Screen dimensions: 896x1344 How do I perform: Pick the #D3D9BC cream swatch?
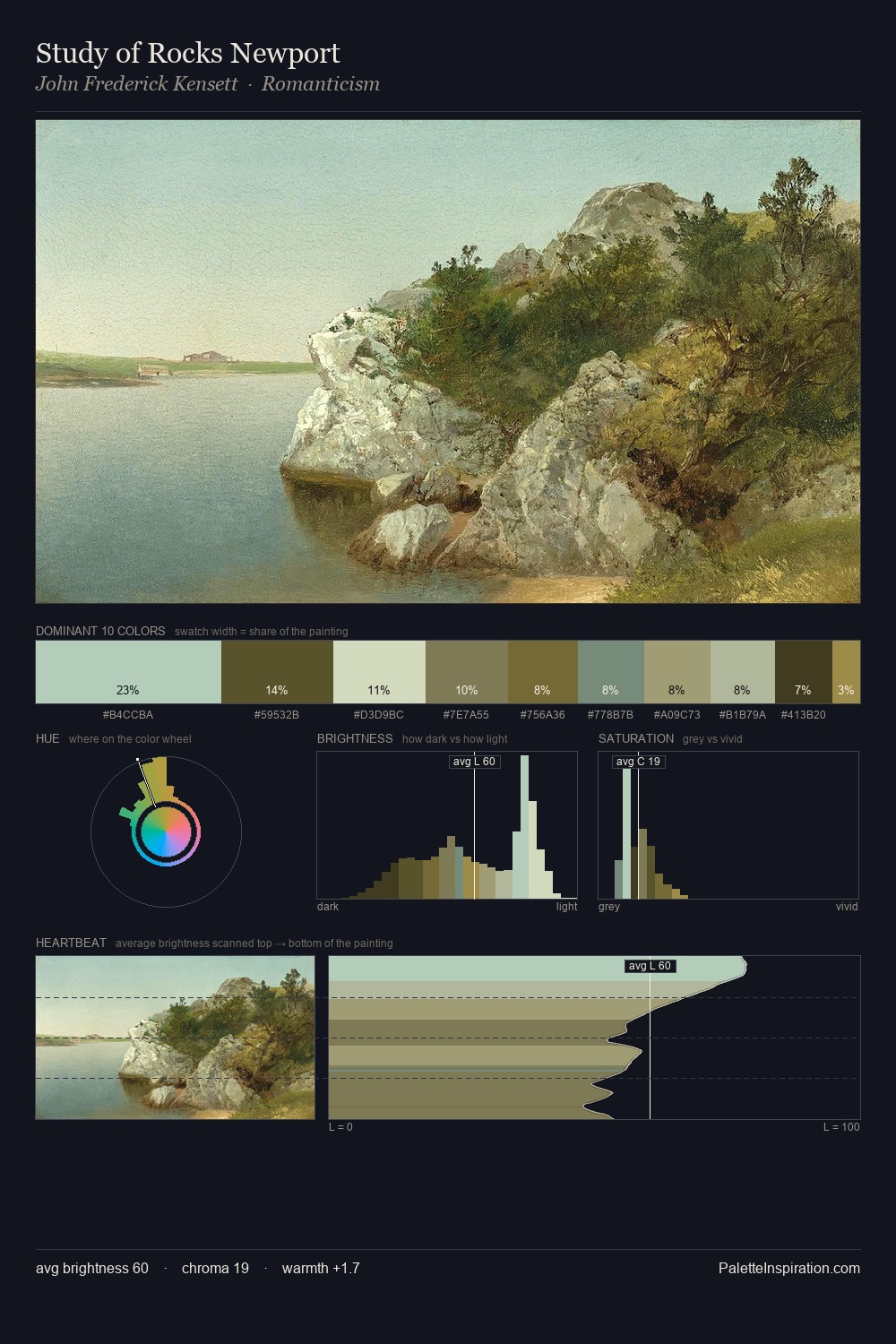pos(379,672)
